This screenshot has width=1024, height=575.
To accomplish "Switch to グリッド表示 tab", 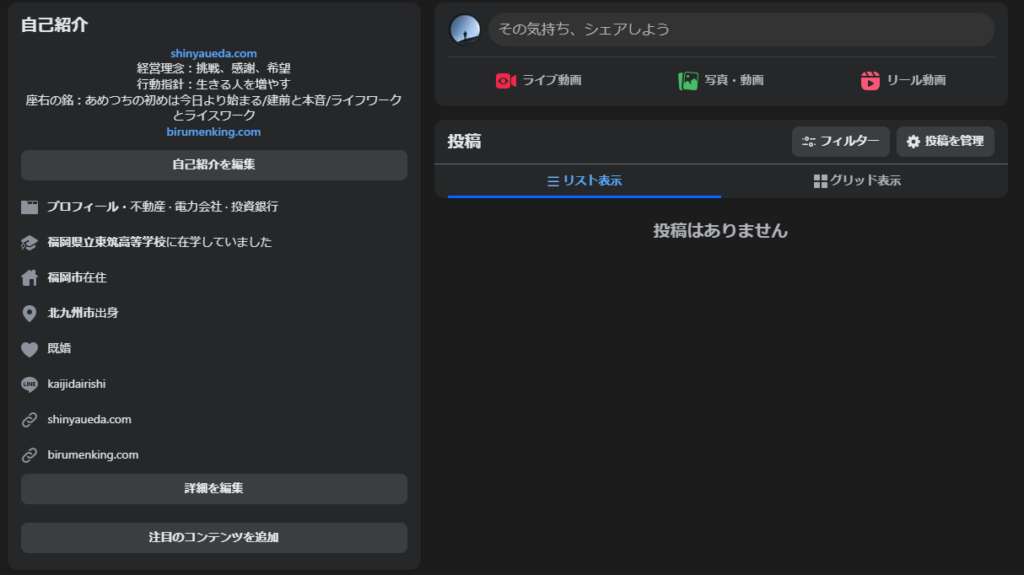I will [857, 181].
